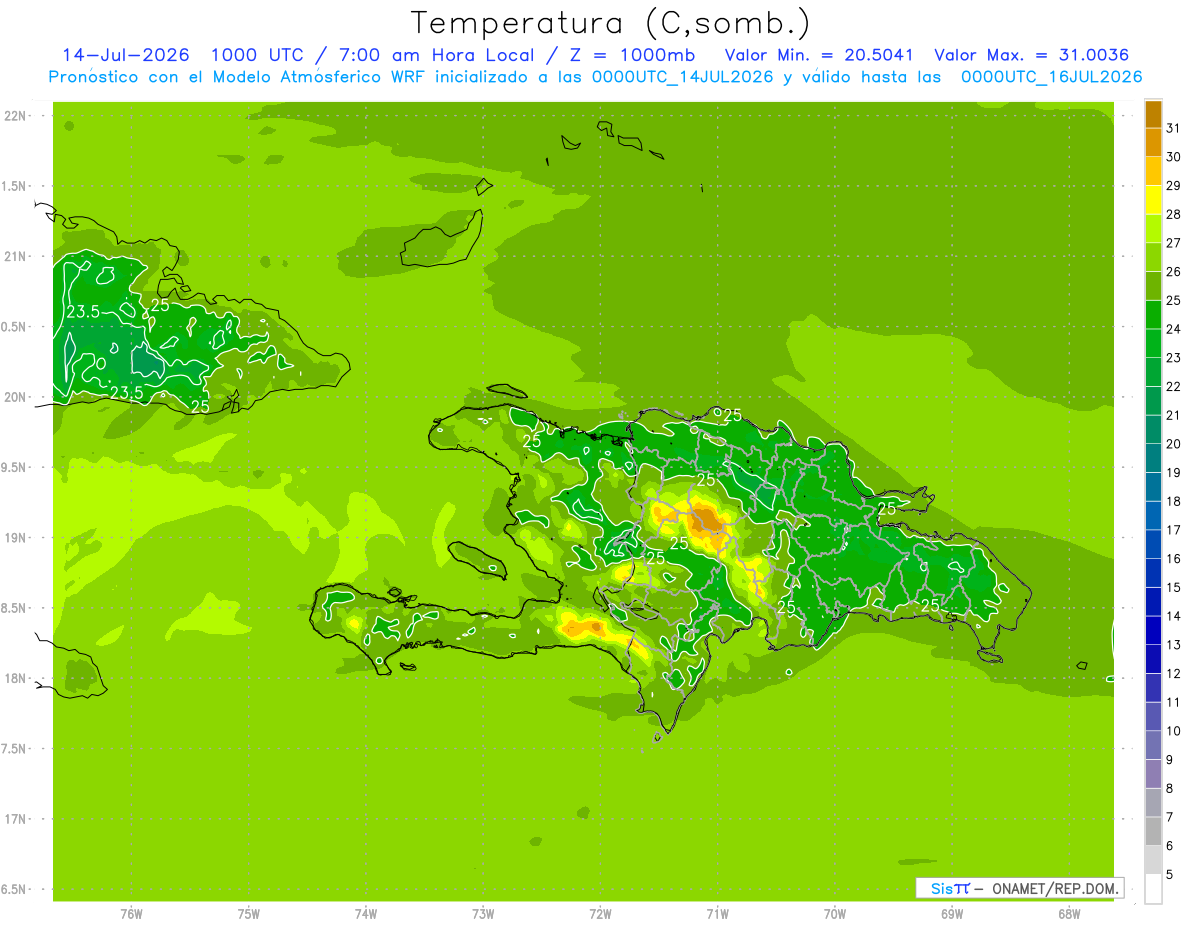This screenshot has height=927, width=1200.
Task: Click the "SisTT – ONAMET/REP.DOM." source label
Action: pos(1021,888)
